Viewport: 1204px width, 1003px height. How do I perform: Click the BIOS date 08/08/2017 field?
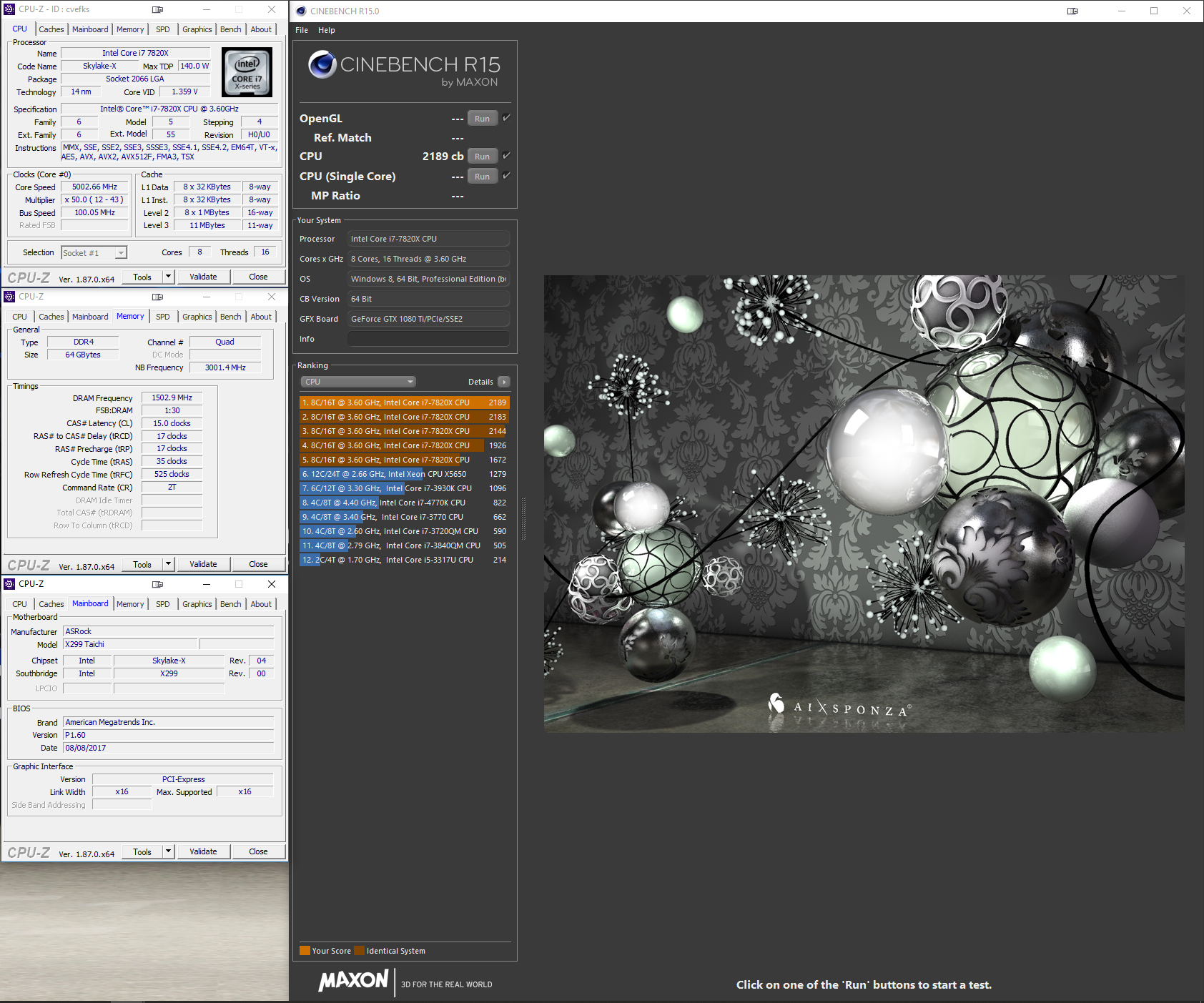pos(168,748)
